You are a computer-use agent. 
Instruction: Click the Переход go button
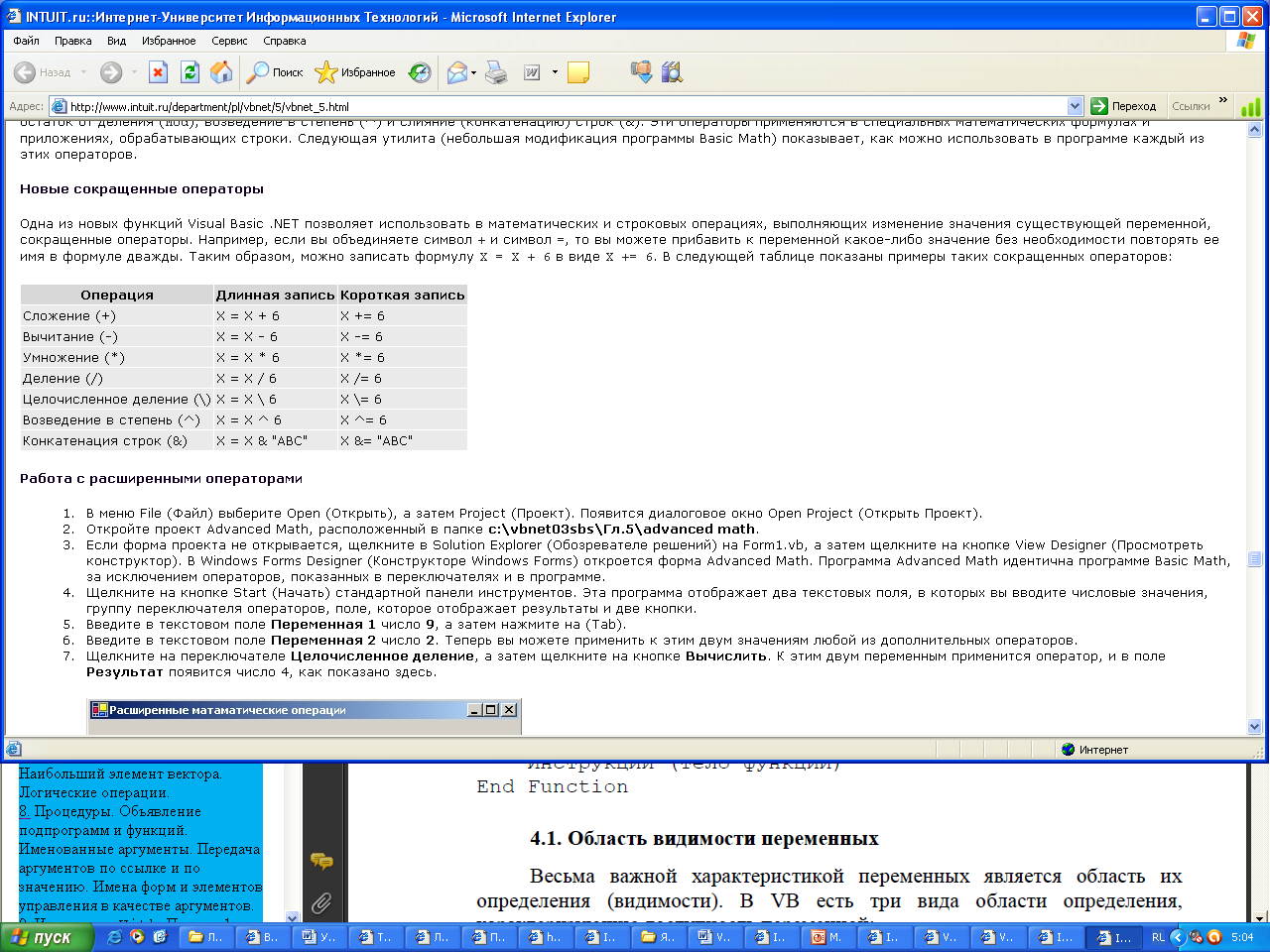point(1125,106)
